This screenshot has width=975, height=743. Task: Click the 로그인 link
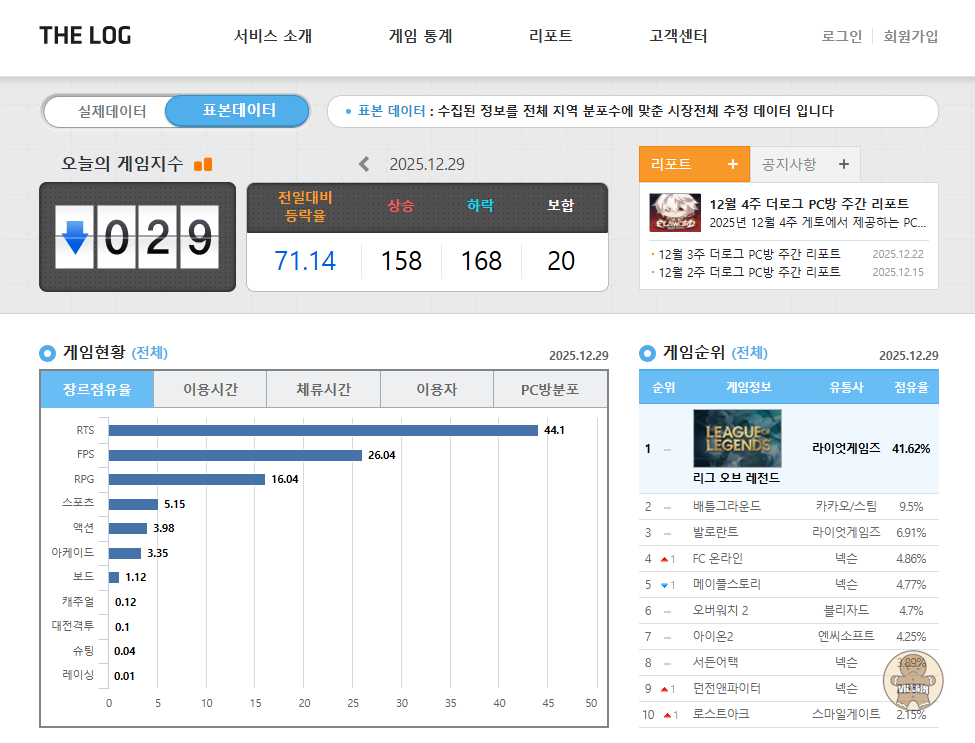point(841,36)
